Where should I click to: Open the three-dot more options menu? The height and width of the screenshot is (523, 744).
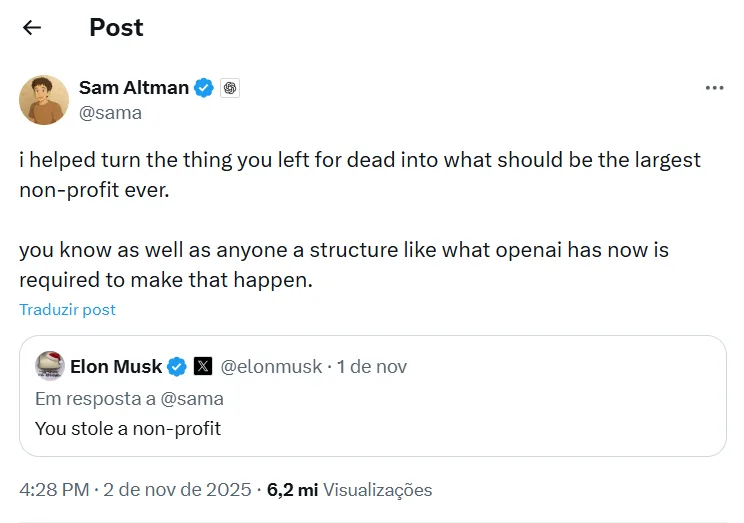pyautogui.click(x=714, y=88)
